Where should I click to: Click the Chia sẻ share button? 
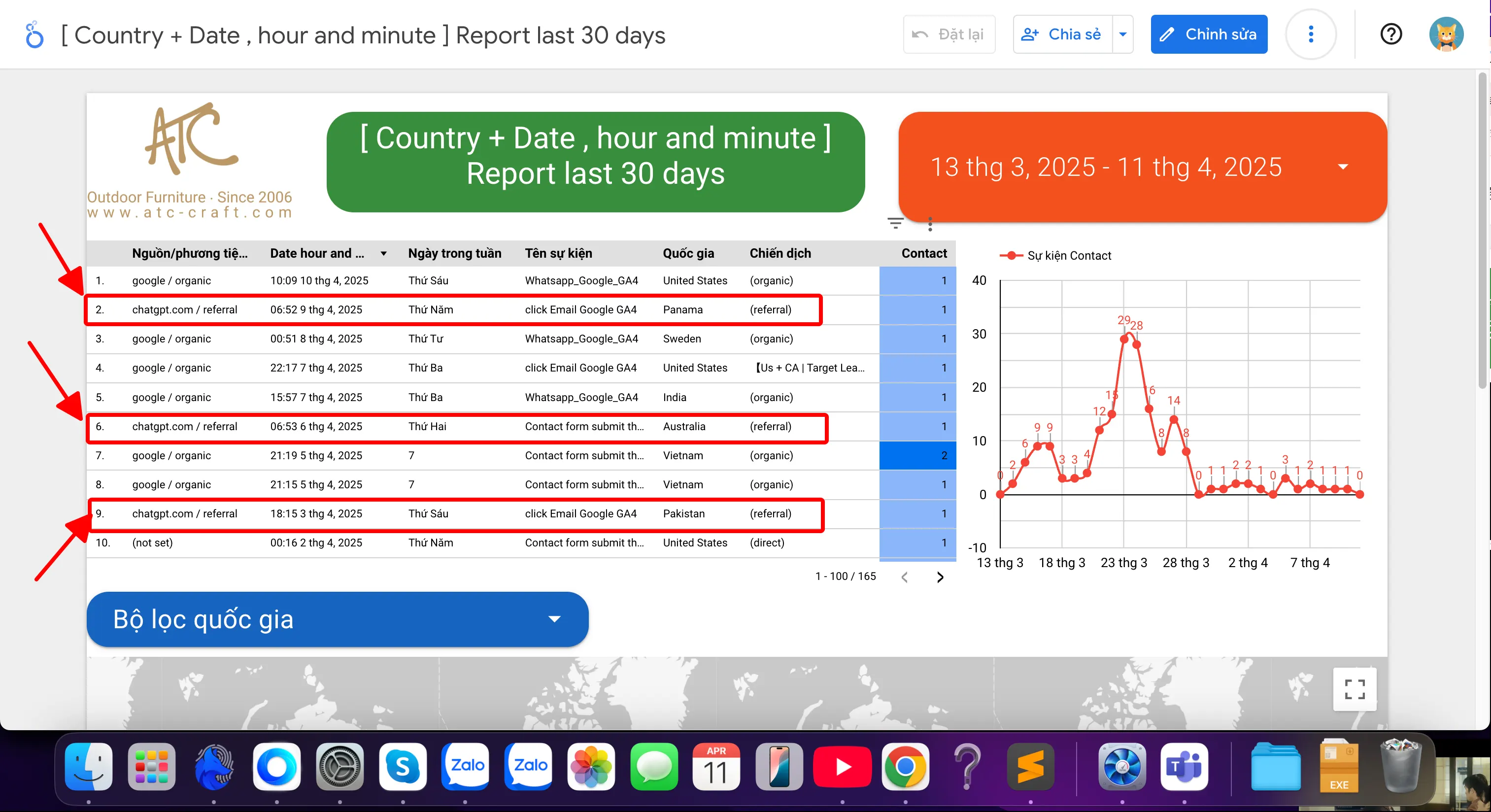click(x=1062, y=34)
